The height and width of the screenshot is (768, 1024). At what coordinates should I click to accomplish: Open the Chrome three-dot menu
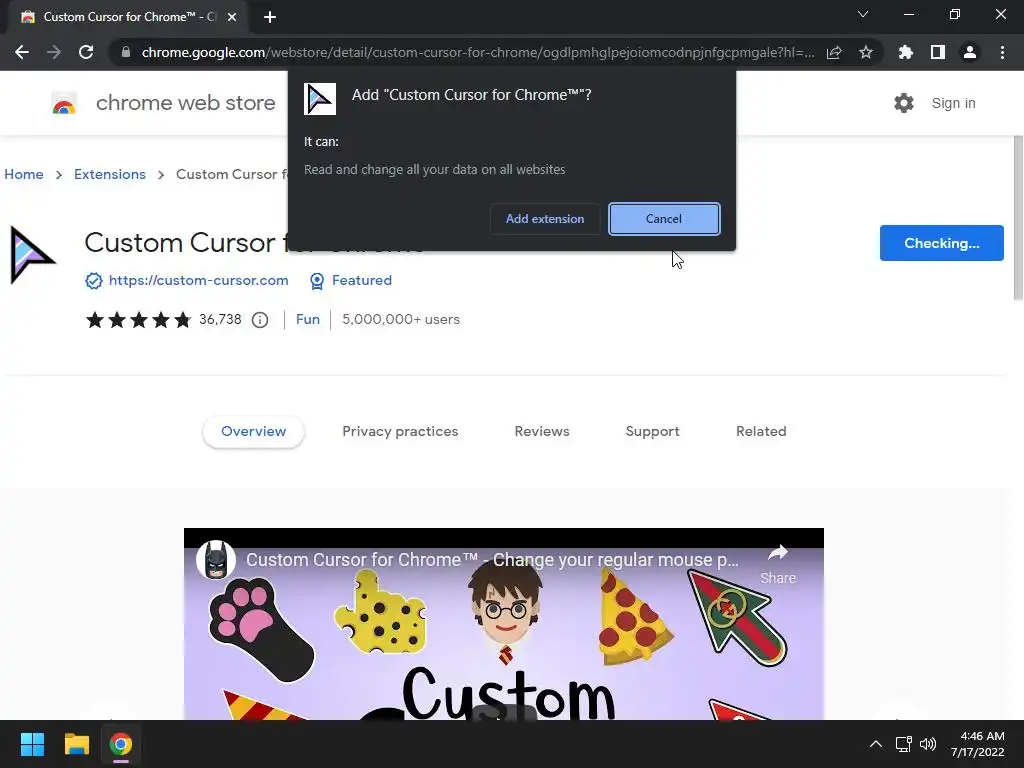click(x=1002, y=52)
